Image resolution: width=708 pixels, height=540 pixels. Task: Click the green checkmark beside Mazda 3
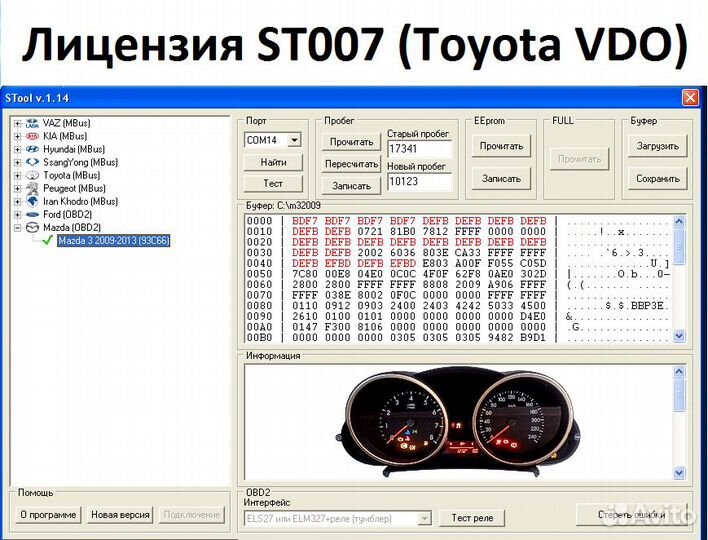tap(47, 241)
